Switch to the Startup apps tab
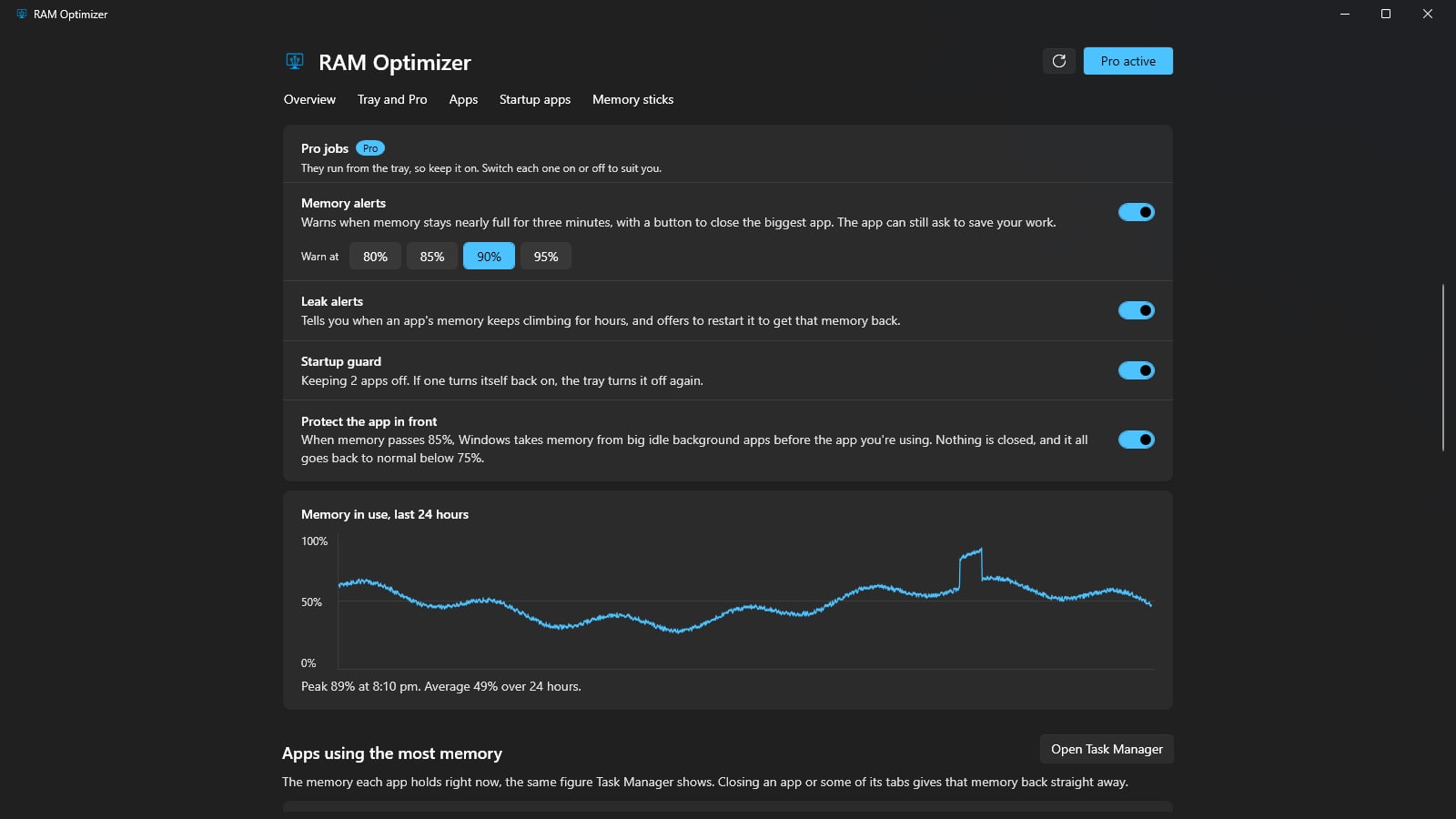The height and width of the screenshot is (819, 1456). 535,99
